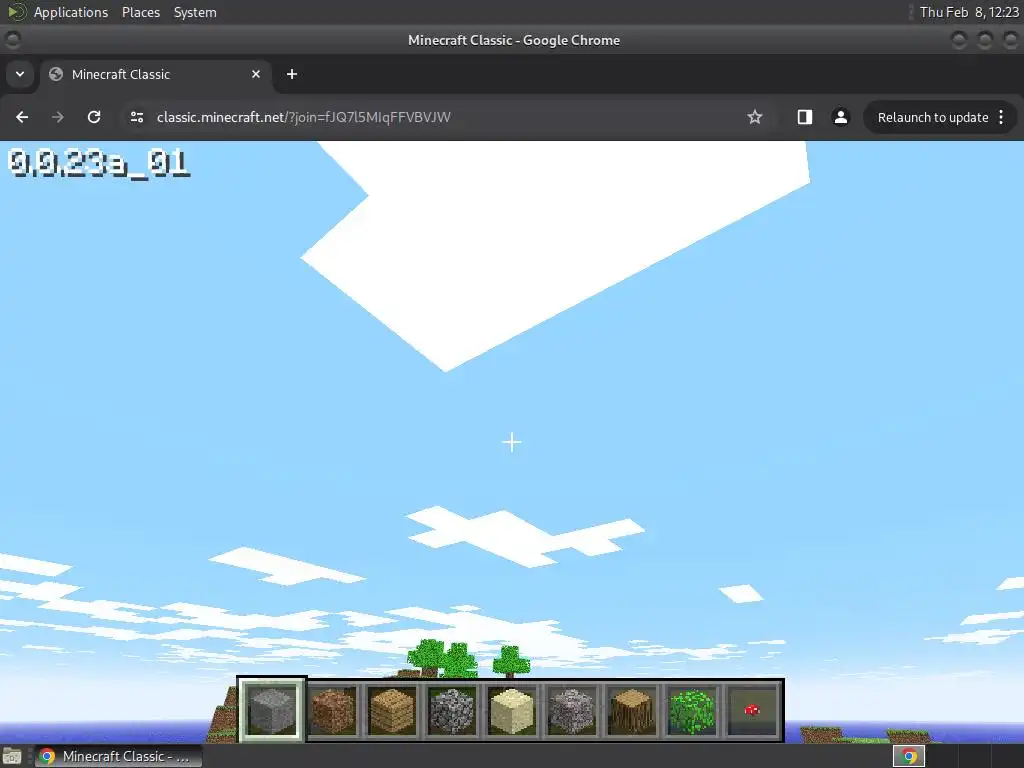Click the window menu button in title bar
This screenshot has width=1024, height=768.
(12, 40)
